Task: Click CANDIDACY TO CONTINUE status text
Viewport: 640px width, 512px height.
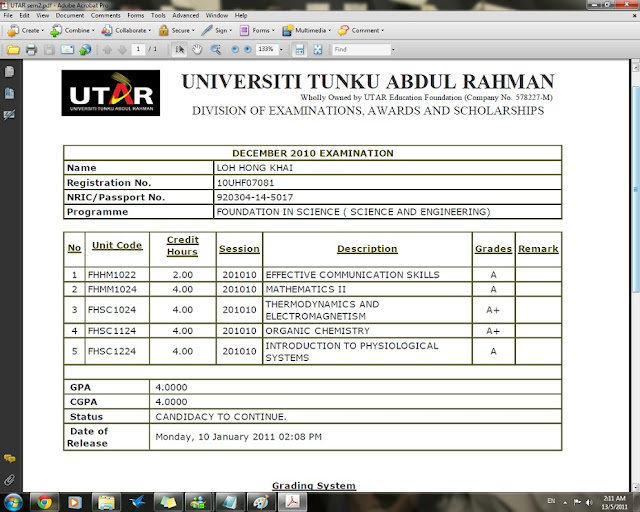Action: click(x=221, y=417)
